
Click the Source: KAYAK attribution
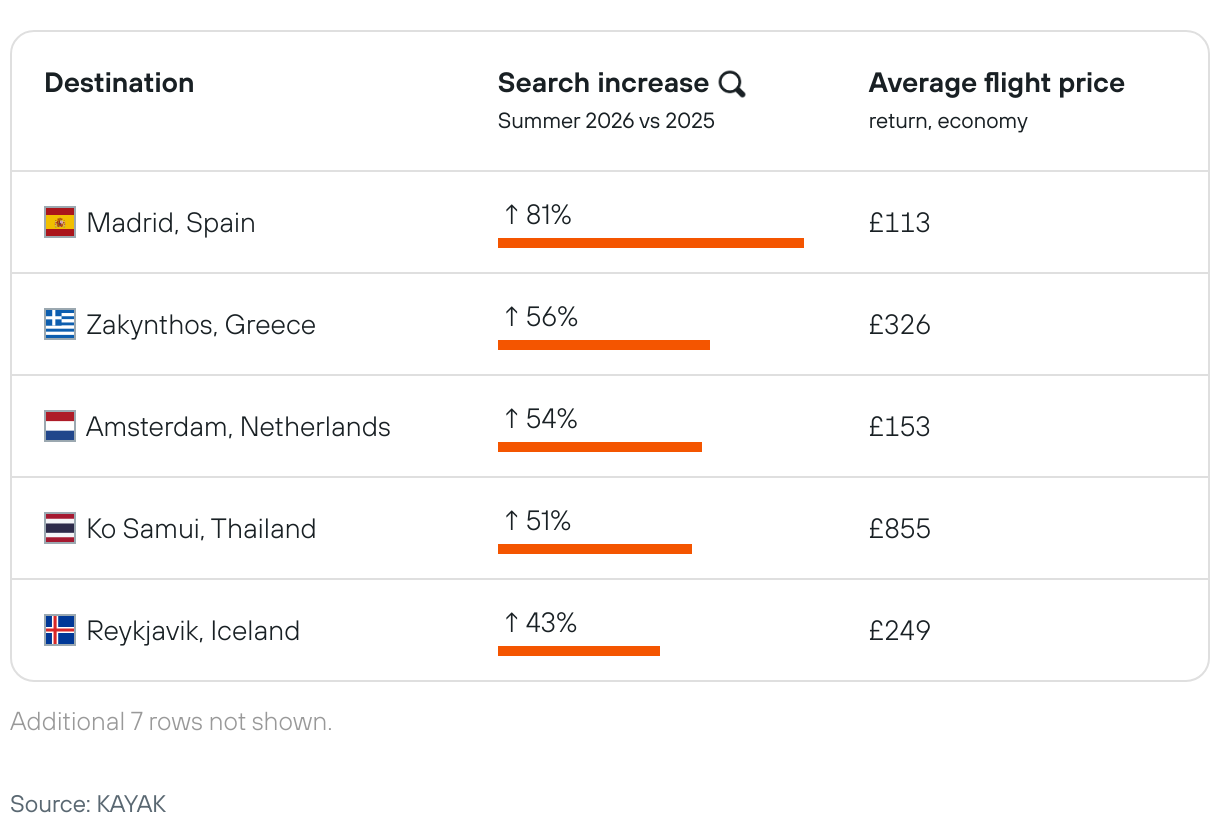(88, 803)
